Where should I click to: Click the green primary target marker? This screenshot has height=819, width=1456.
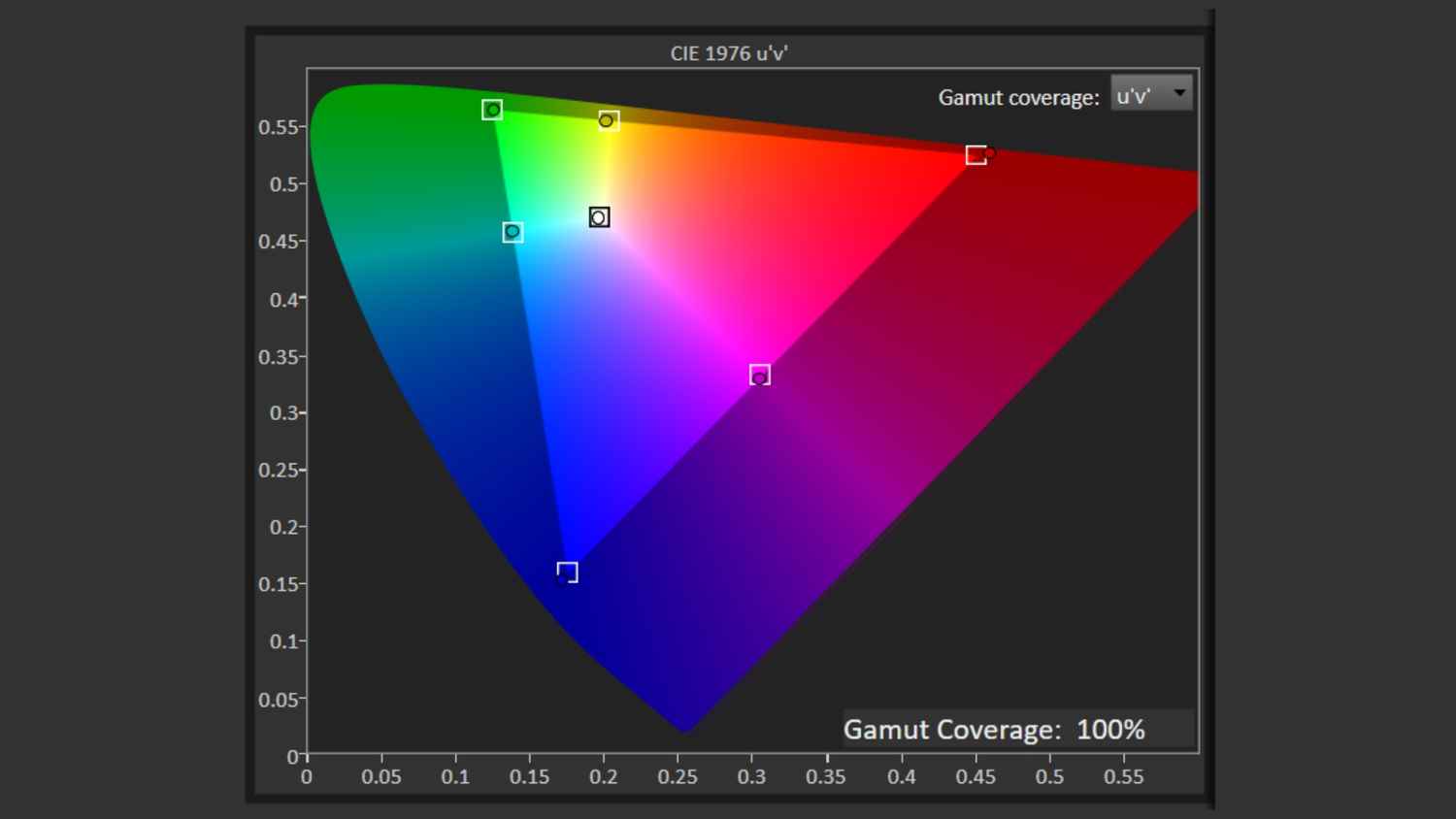pyautogui.click(x=492, y=110)
